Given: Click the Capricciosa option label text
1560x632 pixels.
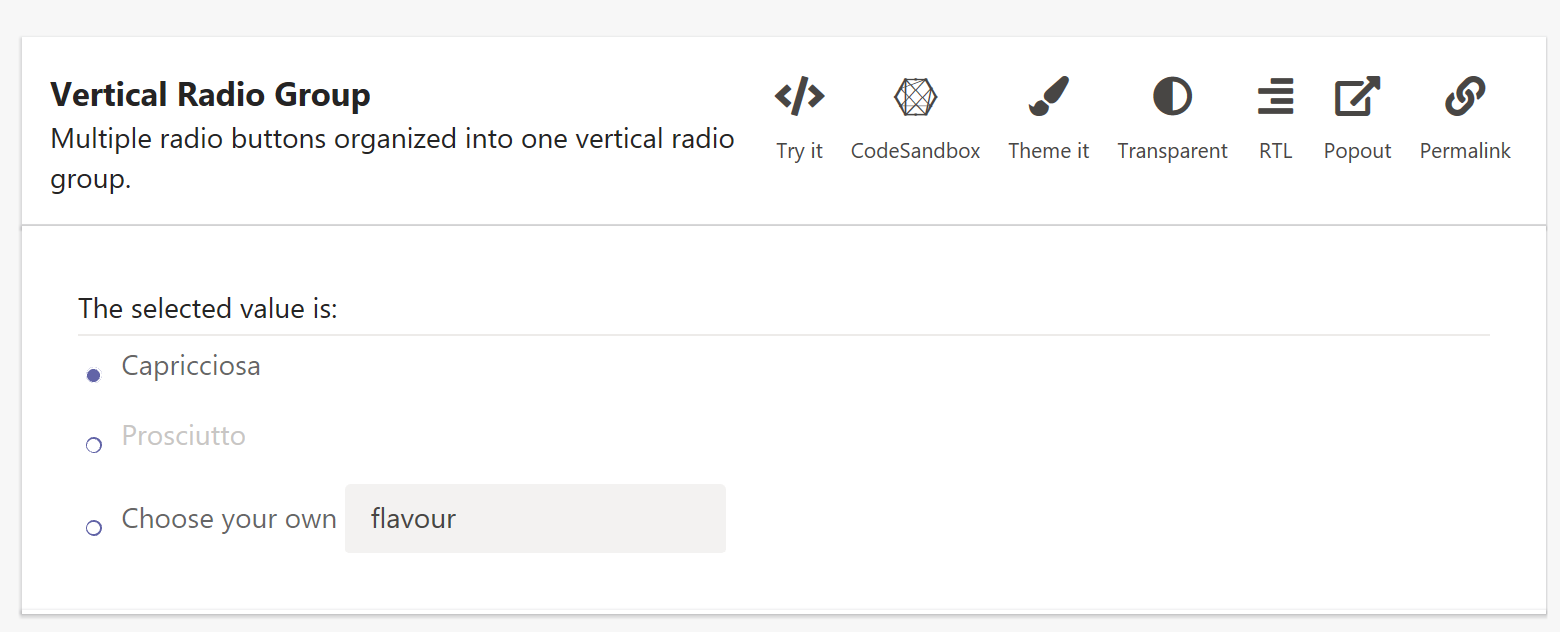Looking at the screenshot, I should pos(191,366).
